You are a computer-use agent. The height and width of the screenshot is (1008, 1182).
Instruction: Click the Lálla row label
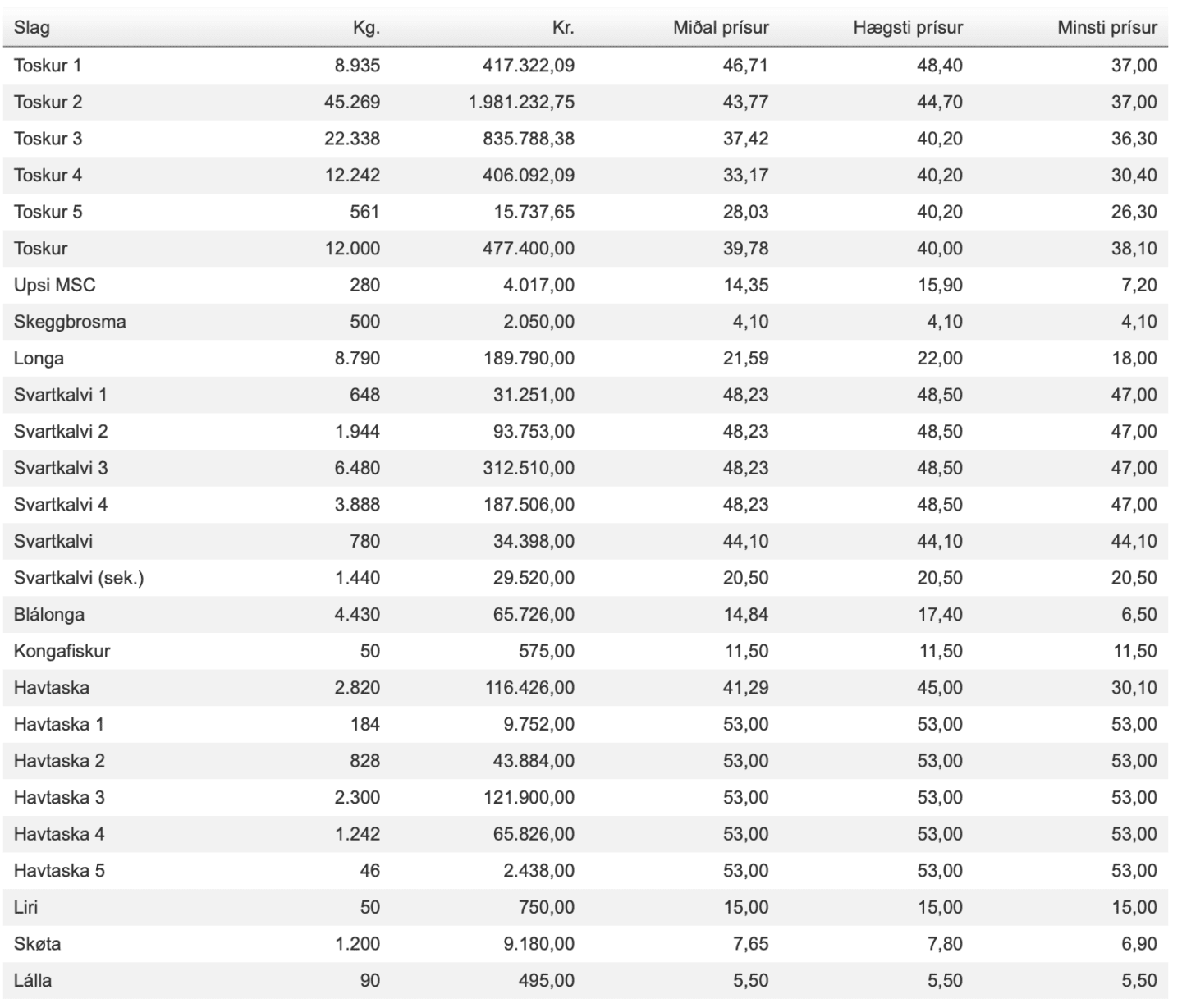tap(33, 981)
